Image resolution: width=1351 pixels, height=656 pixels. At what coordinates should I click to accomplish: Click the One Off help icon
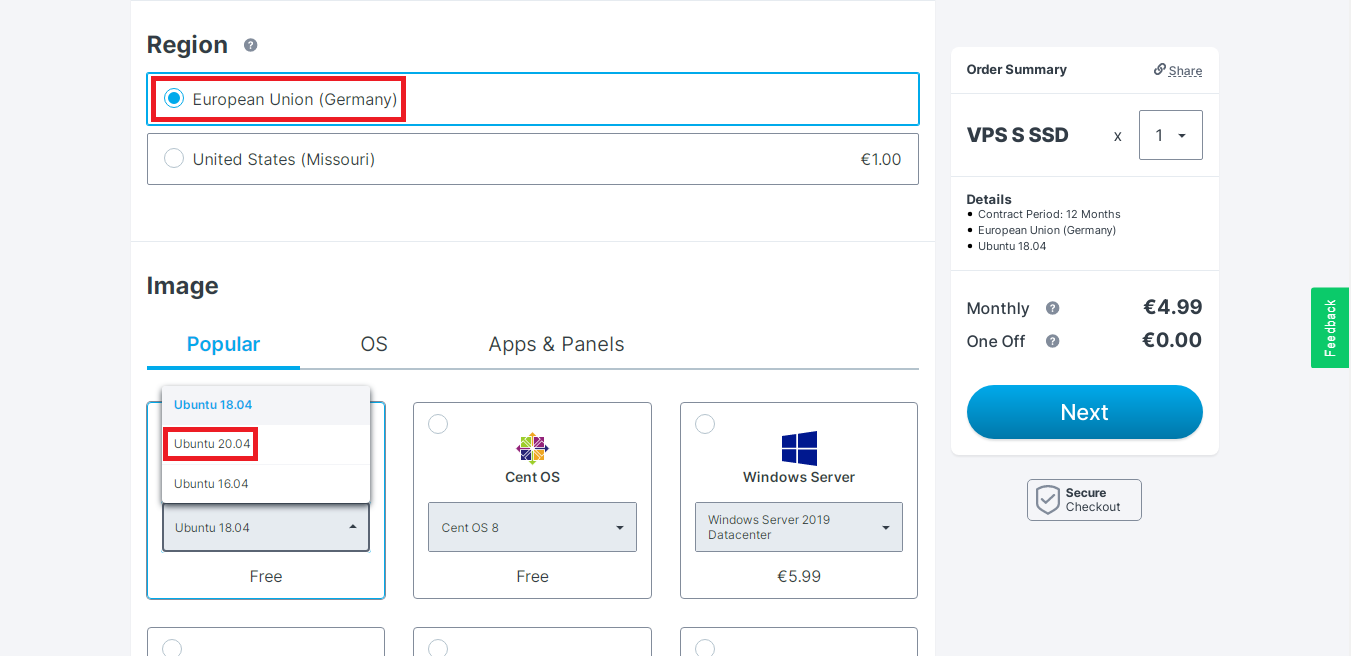[1052, 341]
